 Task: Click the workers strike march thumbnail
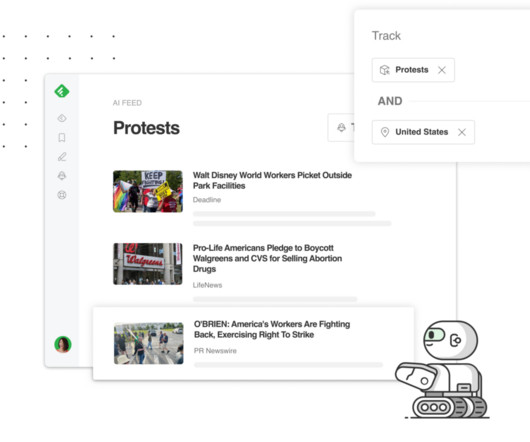pyautogui.click(x=149, y=343)
